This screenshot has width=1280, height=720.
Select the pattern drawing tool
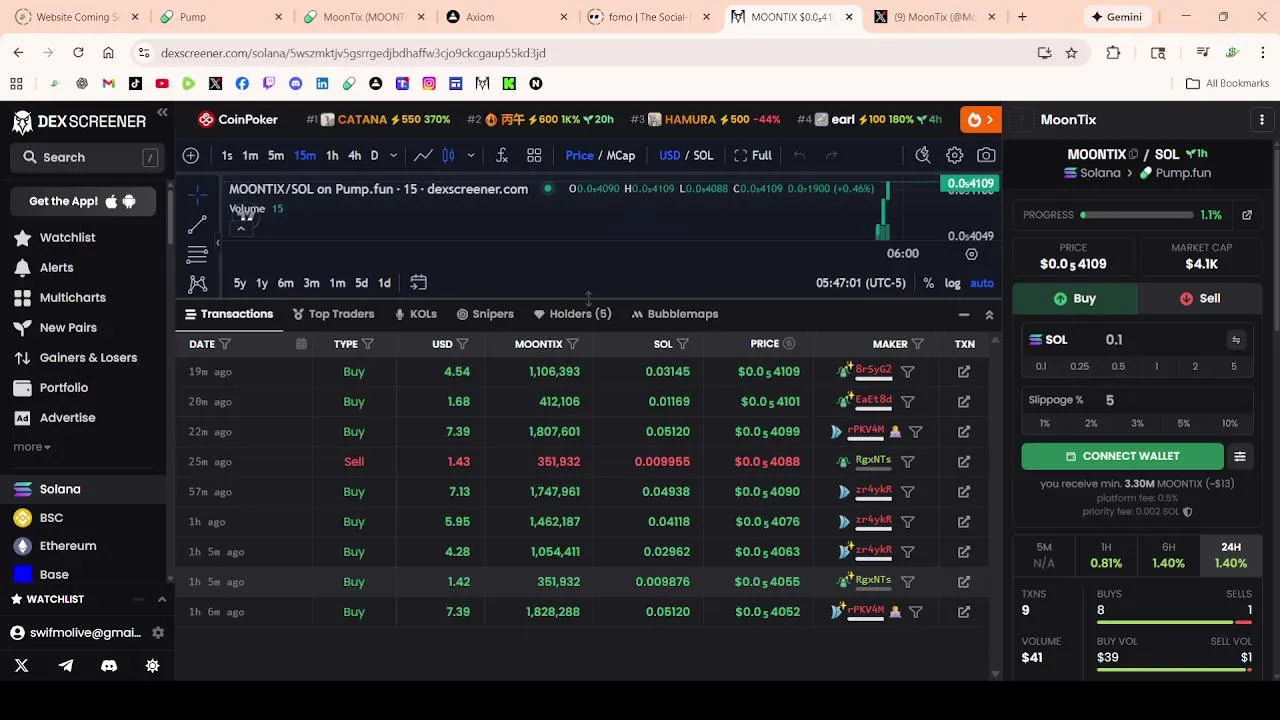[197, 284]
